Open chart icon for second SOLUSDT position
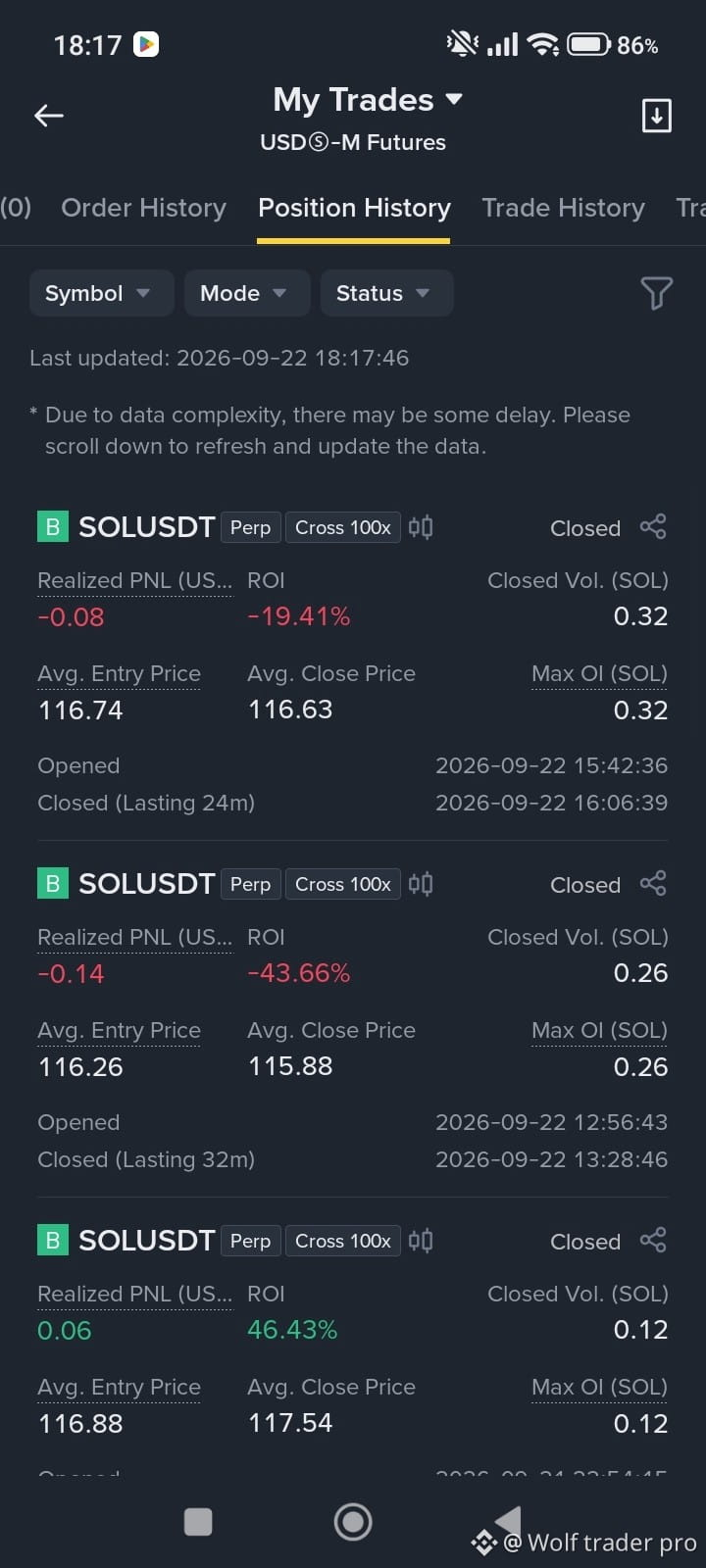Screen dimensions: 706x1568 coord(421,884)
